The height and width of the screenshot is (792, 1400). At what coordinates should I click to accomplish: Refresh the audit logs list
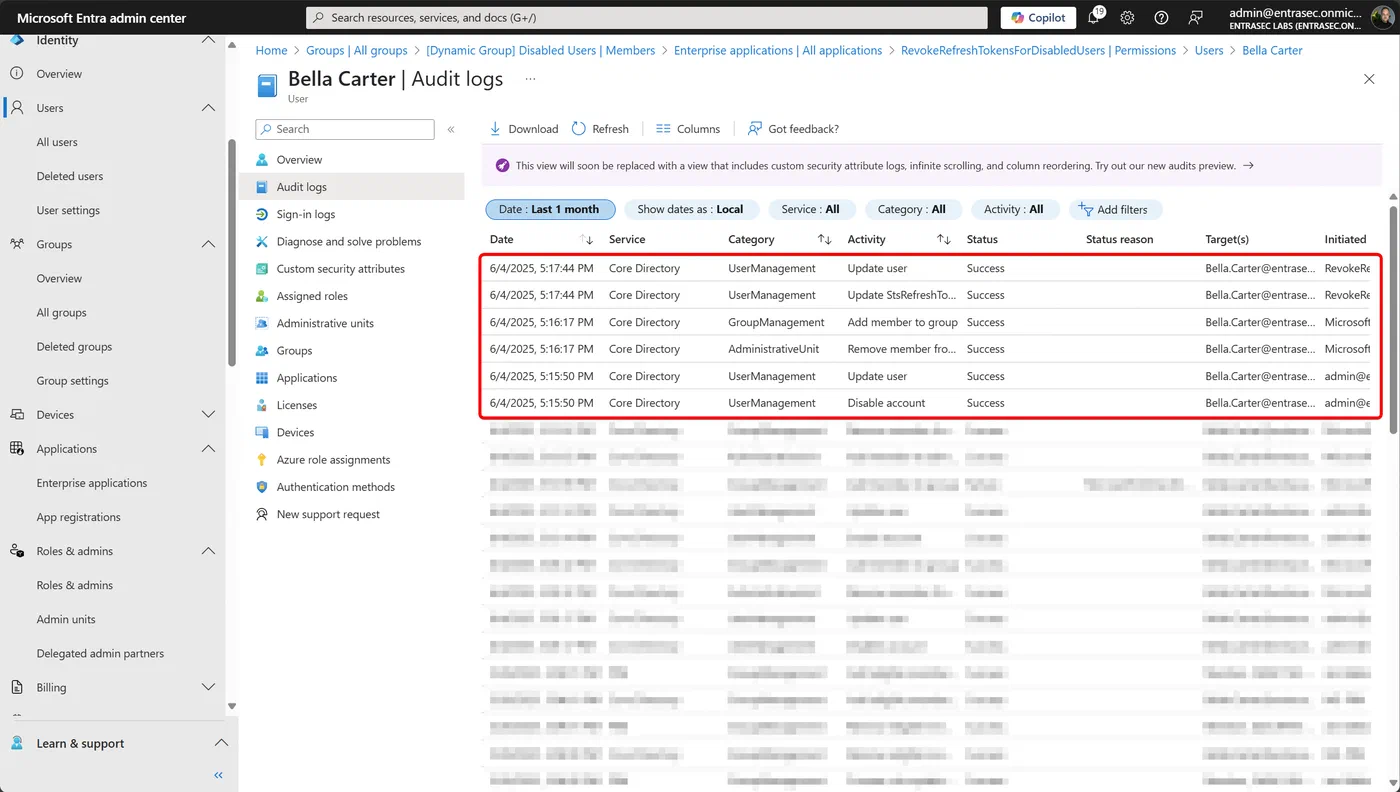pyautogui.click(x=600, y=129)
